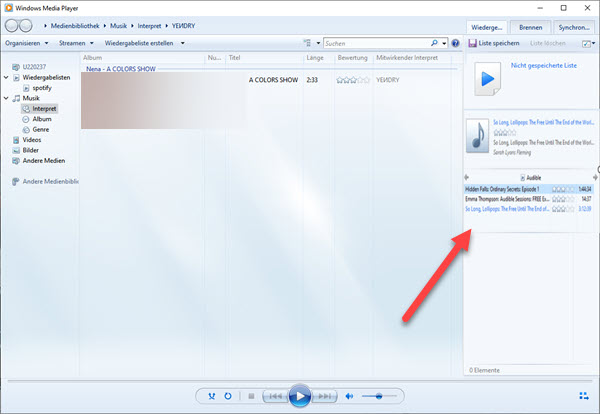The image size is (600, 414).
Task: Open the list options dropdown icon
Action: click(x=589, y=44)
